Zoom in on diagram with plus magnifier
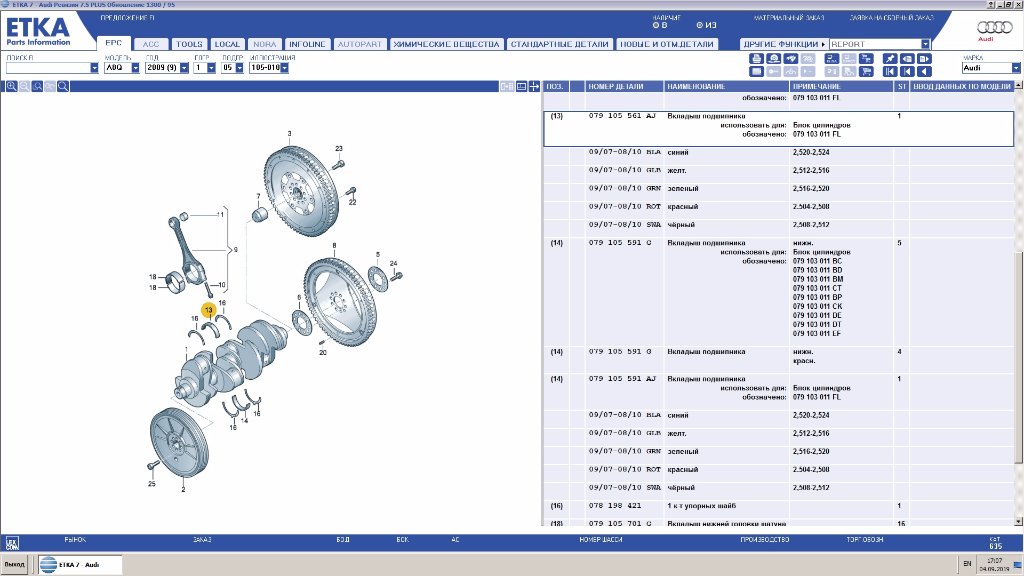This screenshot has height=576, width=1024. (x=11, y=87)
